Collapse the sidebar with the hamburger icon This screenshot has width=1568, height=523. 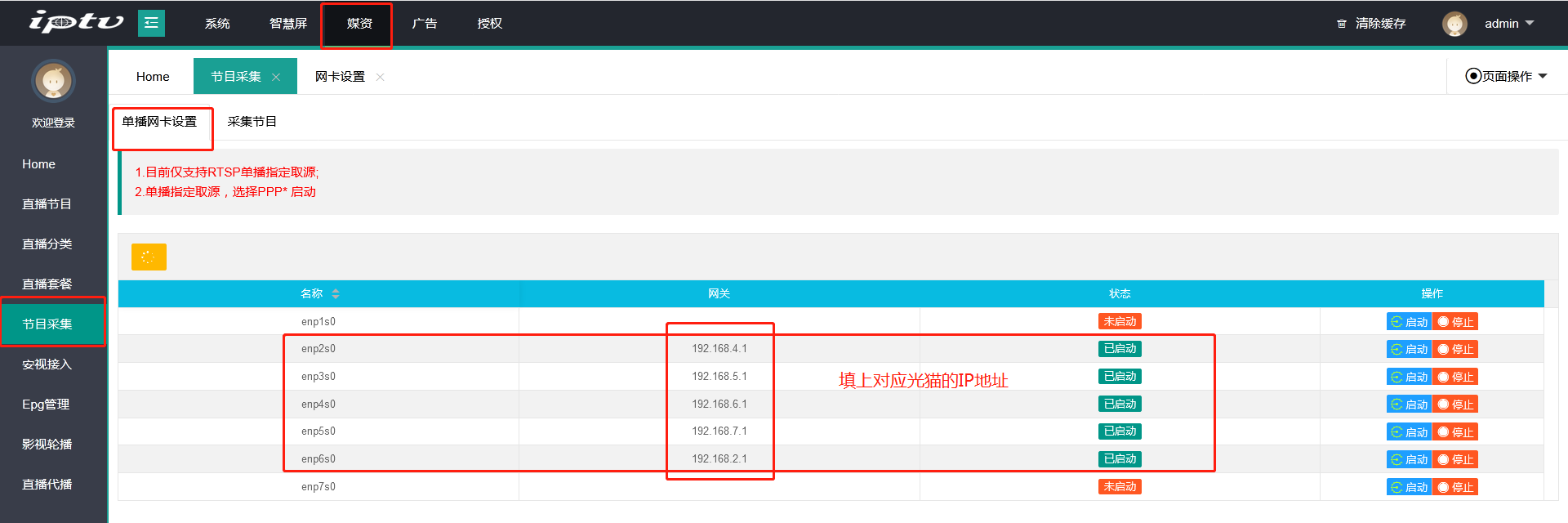(151, 23)
